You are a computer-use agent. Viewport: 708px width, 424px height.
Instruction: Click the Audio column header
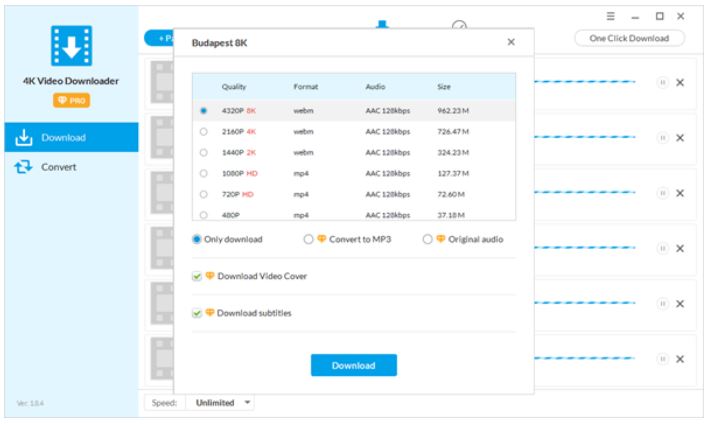[x=375, y=87]
